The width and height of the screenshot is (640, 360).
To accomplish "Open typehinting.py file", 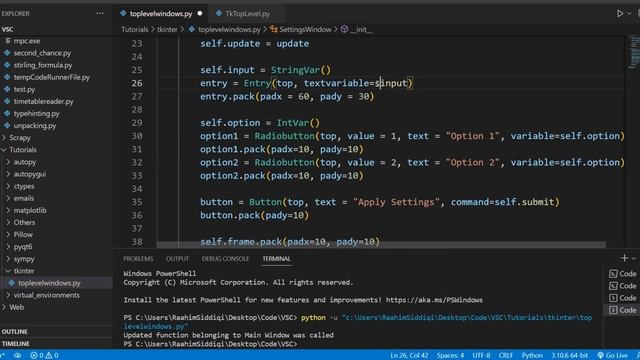I will [x=36, y=113].
